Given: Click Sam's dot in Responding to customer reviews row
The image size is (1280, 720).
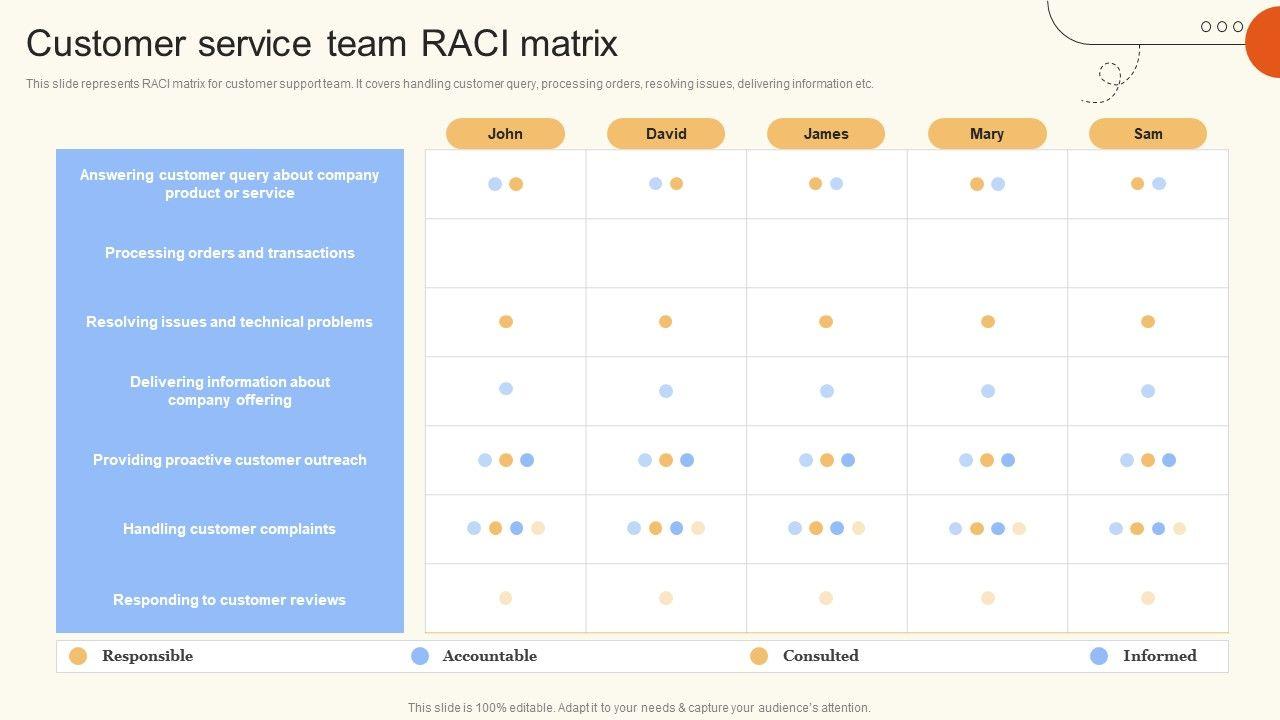Looking at the screenshot, I should coord(1148,598).
